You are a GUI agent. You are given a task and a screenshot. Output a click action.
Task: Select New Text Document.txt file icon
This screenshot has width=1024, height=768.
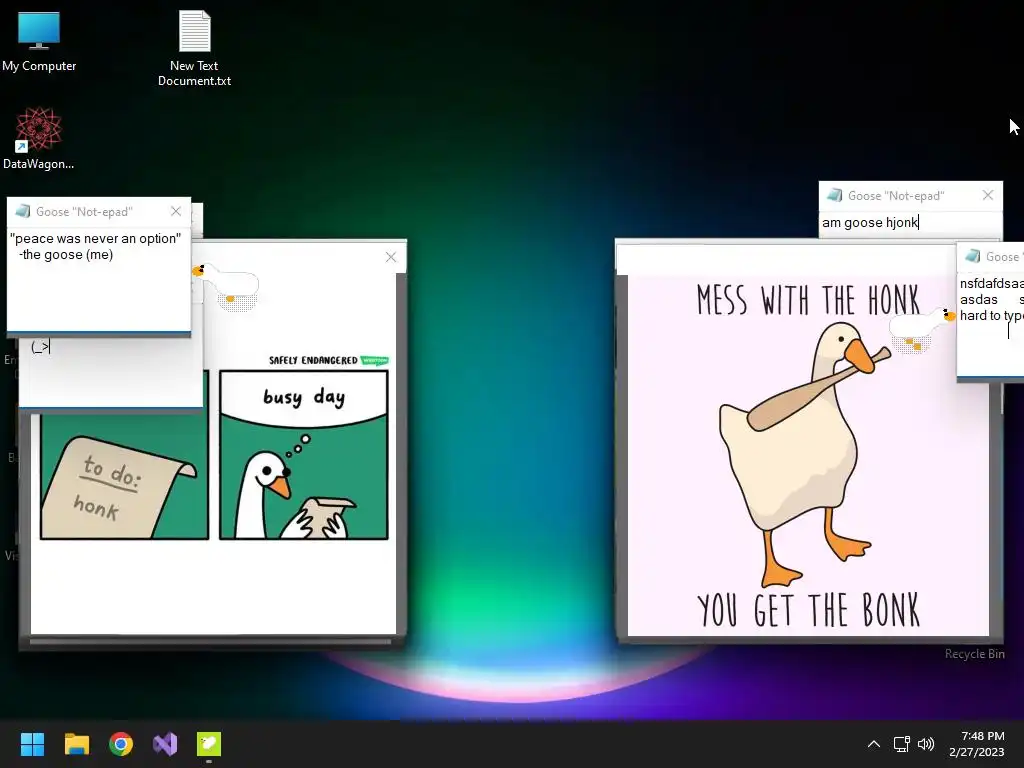pos(195,48)
